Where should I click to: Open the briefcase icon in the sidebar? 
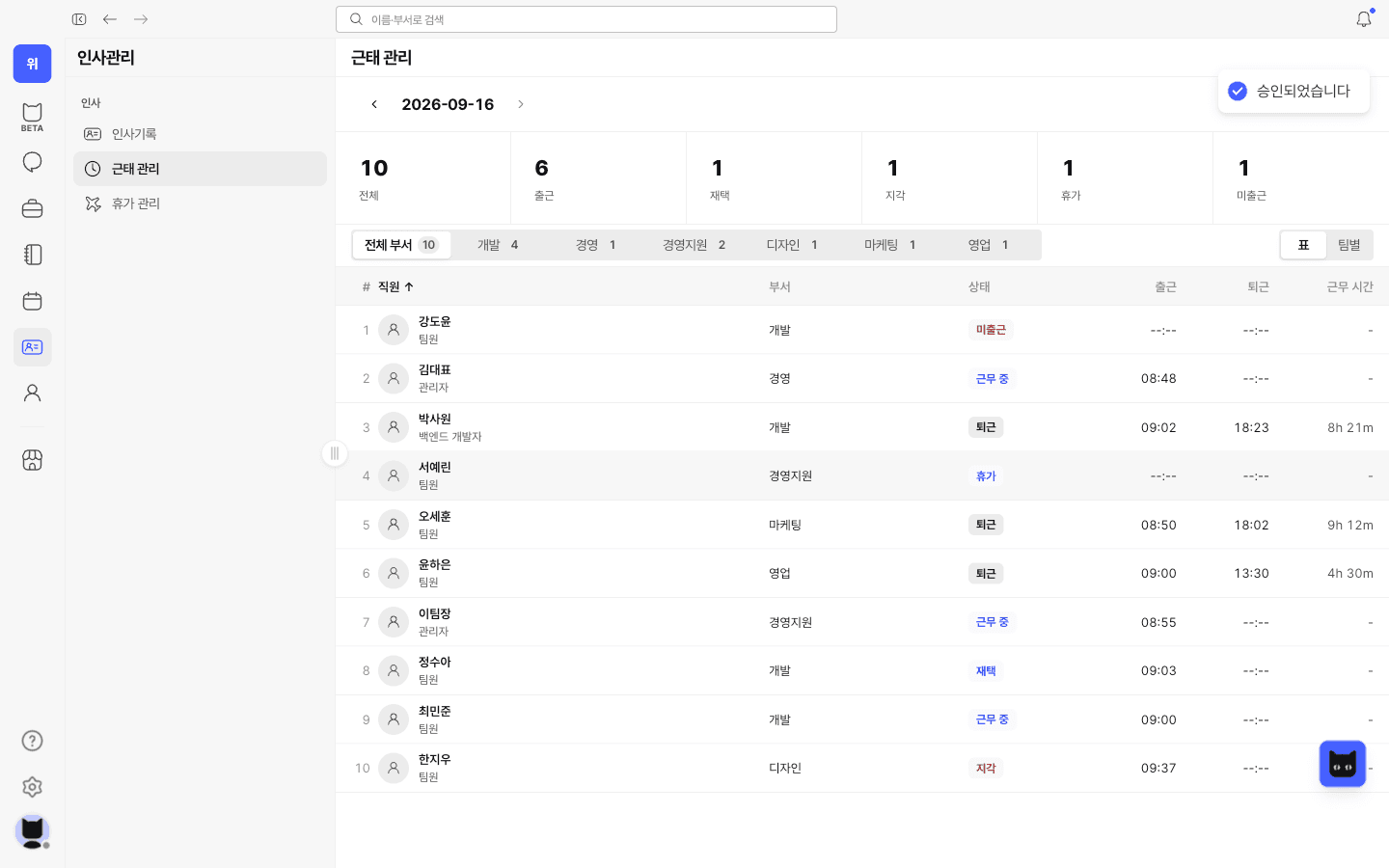click(32, 208)
